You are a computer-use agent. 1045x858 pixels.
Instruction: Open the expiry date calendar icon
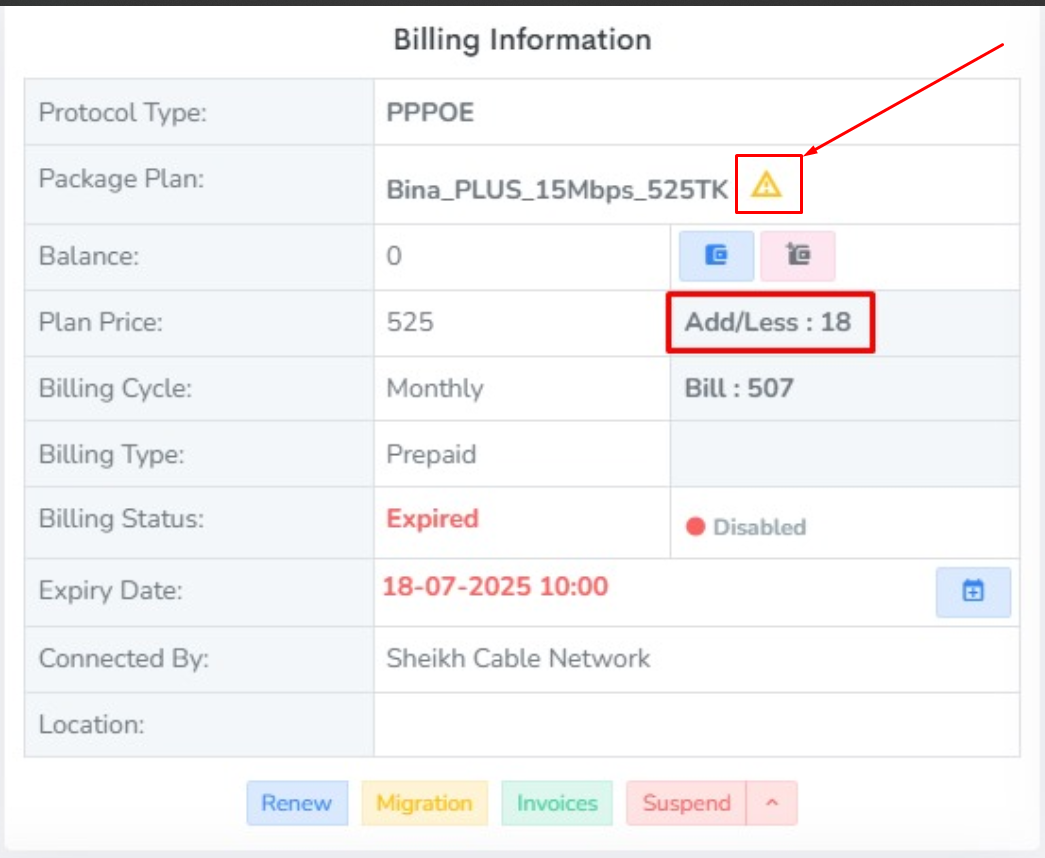973,592
